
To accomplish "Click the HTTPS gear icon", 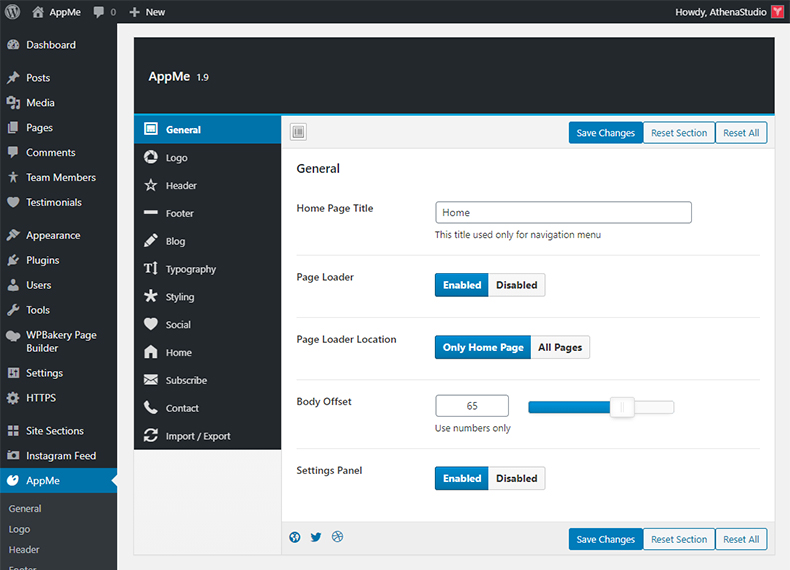I will pyautogui.click(x=13, y=398).
